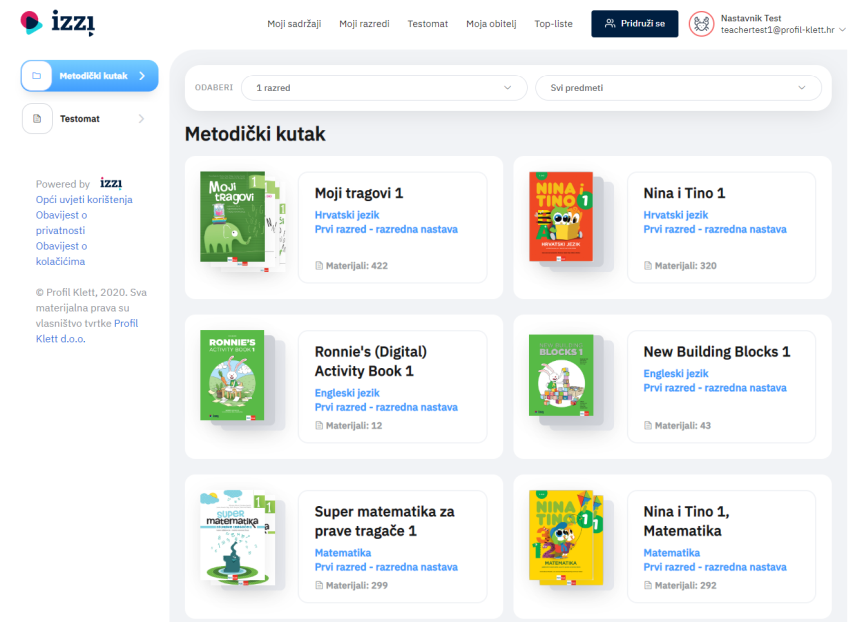Open the 1 razred grade dropdown
864x622 pixels.
point(384,88)
